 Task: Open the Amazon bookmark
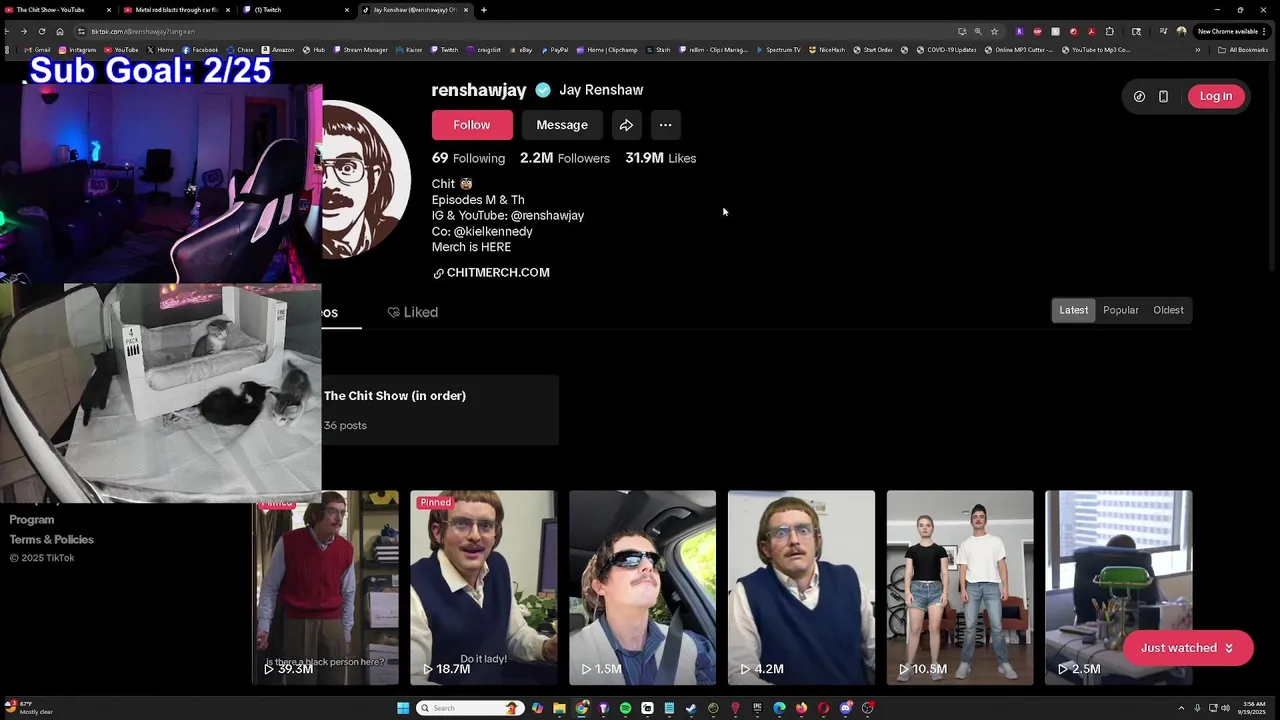[278, 49]
